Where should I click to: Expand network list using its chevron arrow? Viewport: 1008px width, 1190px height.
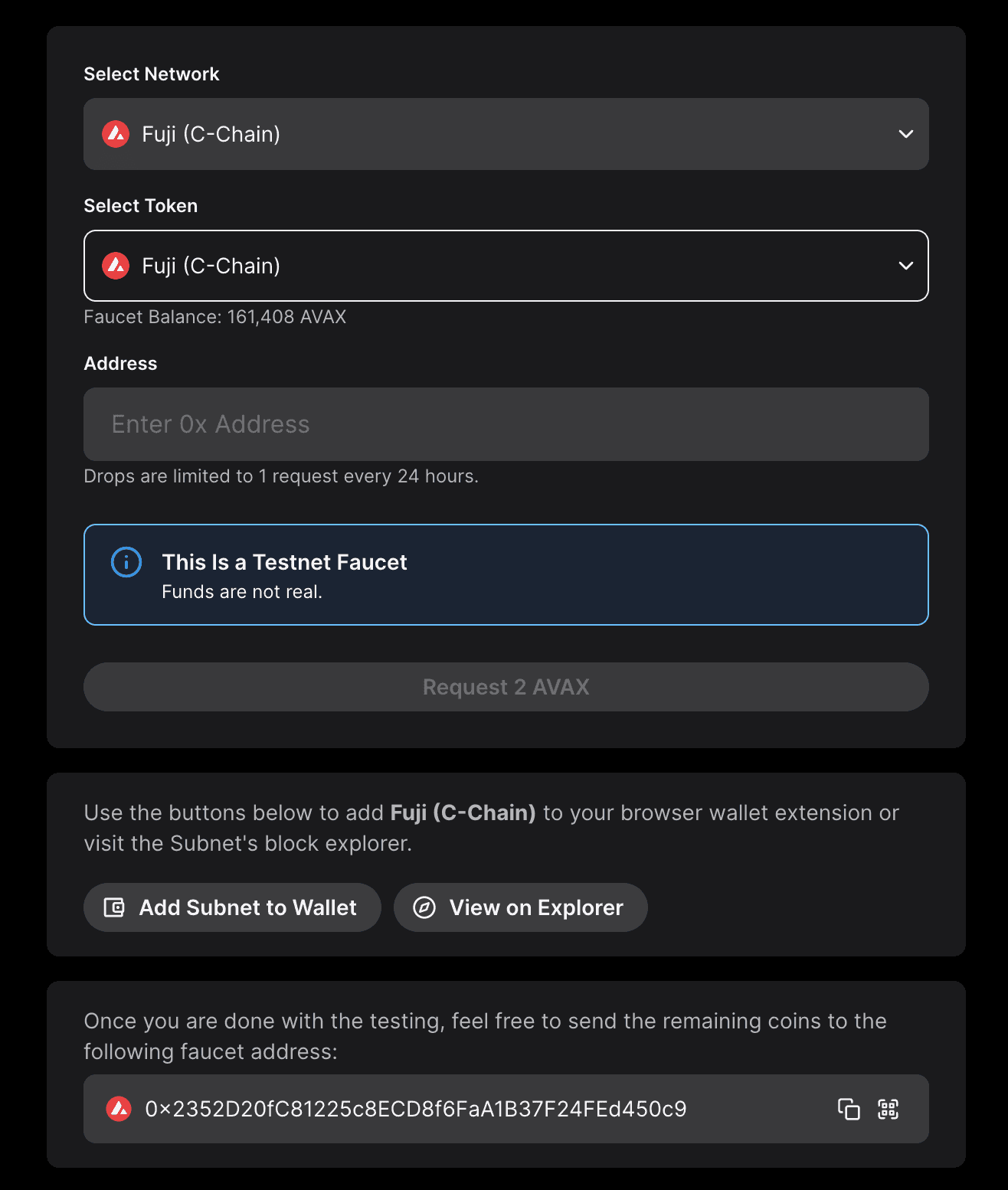pos(906,134)
